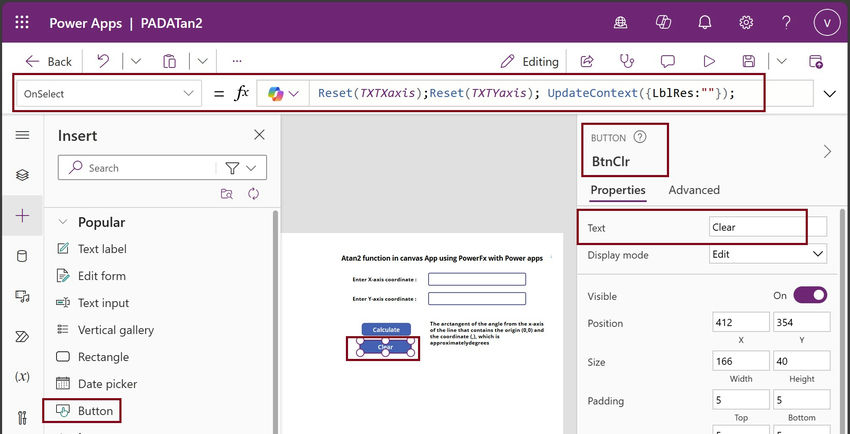Image resolution: width=850 pixels, height=434 pixels.
Task: Open the Comments icon
Action: coord(667,61)
